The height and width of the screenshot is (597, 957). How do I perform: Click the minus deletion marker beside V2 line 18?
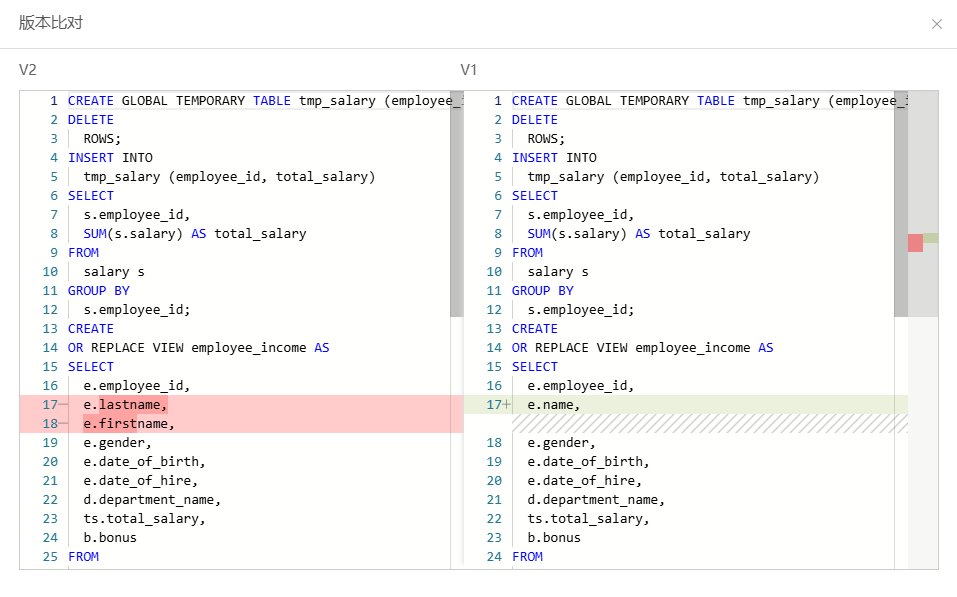click(63, 424)
